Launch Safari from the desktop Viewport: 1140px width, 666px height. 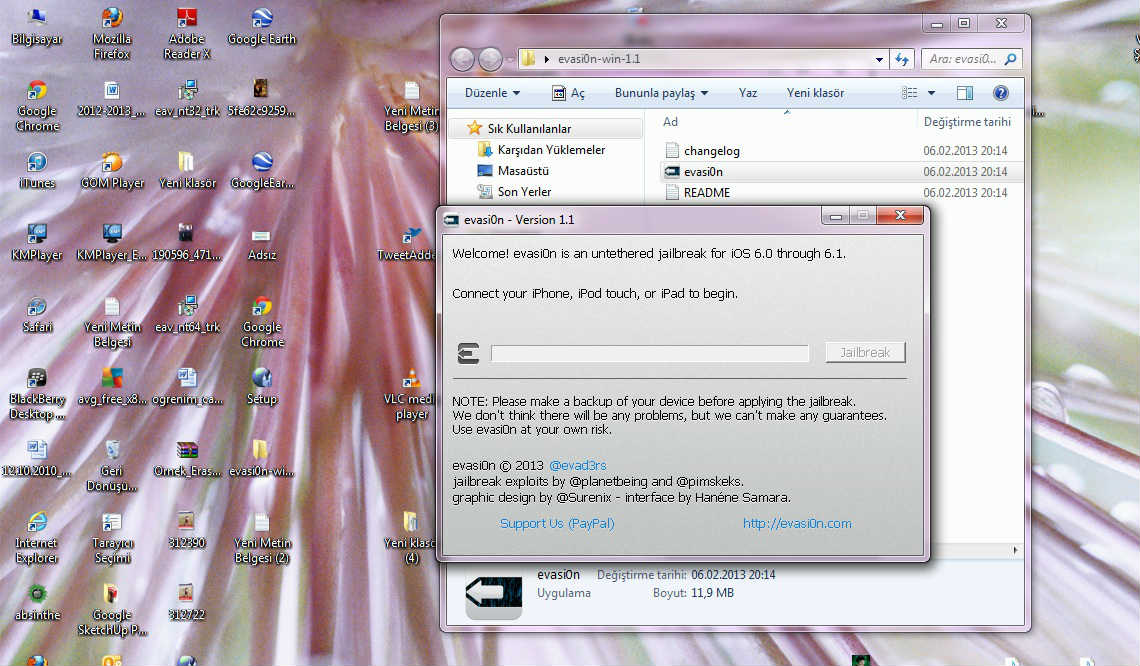(x=36, y=315)
